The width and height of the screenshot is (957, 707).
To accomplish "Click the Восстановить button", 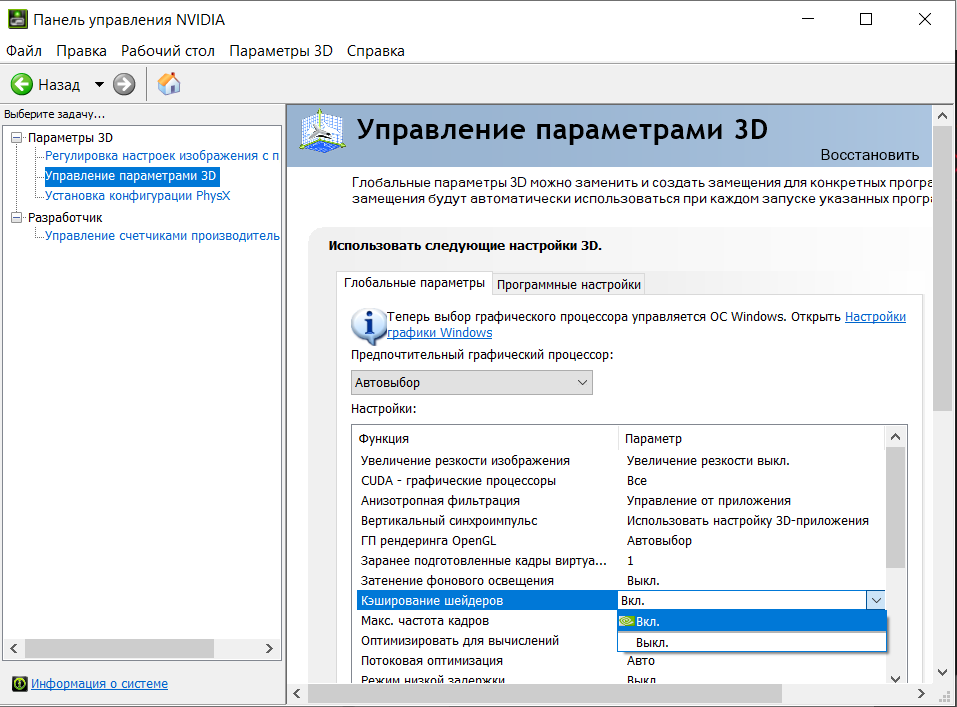I will 869,155.
